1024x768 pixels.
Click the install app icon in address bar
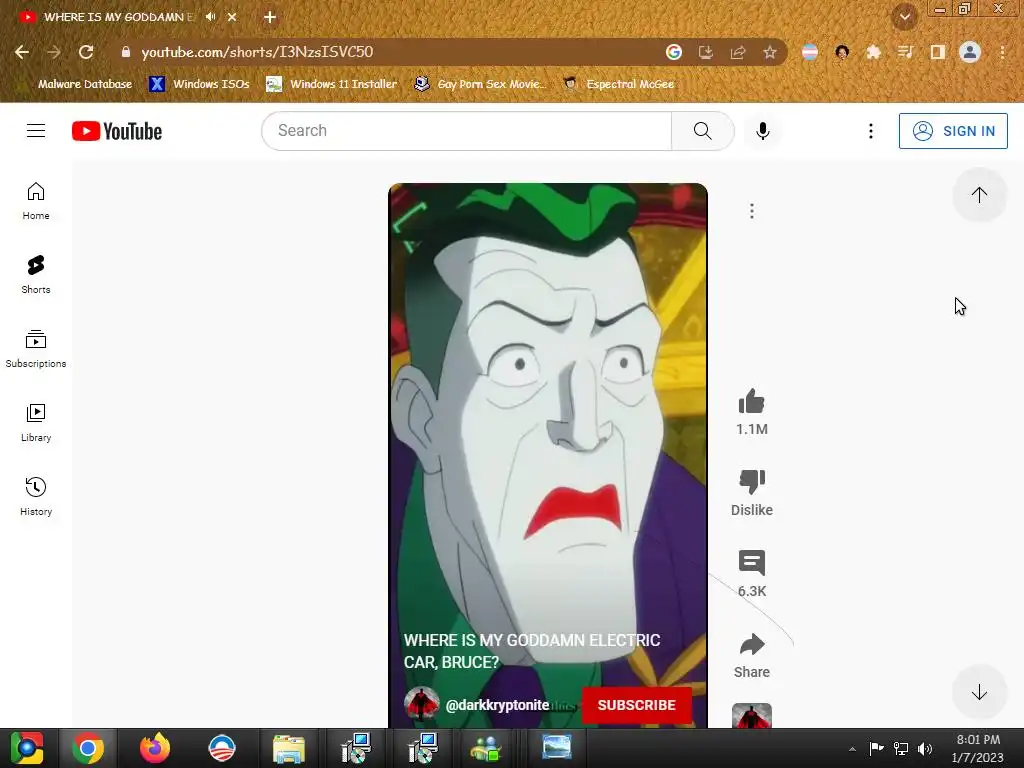tap(706, 52)
